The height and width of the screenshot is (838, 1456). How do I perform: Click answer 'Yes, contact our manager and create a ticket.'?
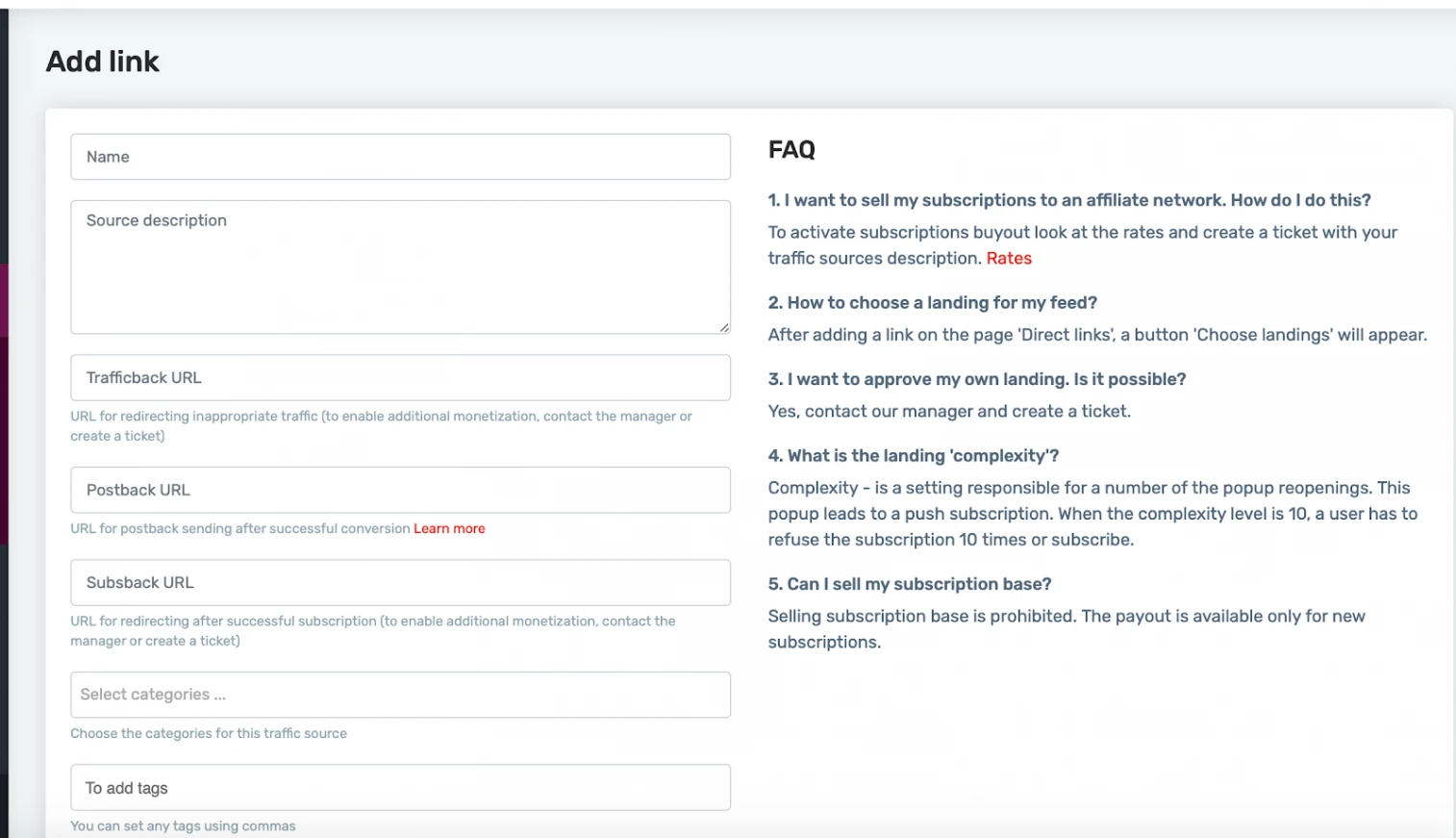click(x=949, y=411)
